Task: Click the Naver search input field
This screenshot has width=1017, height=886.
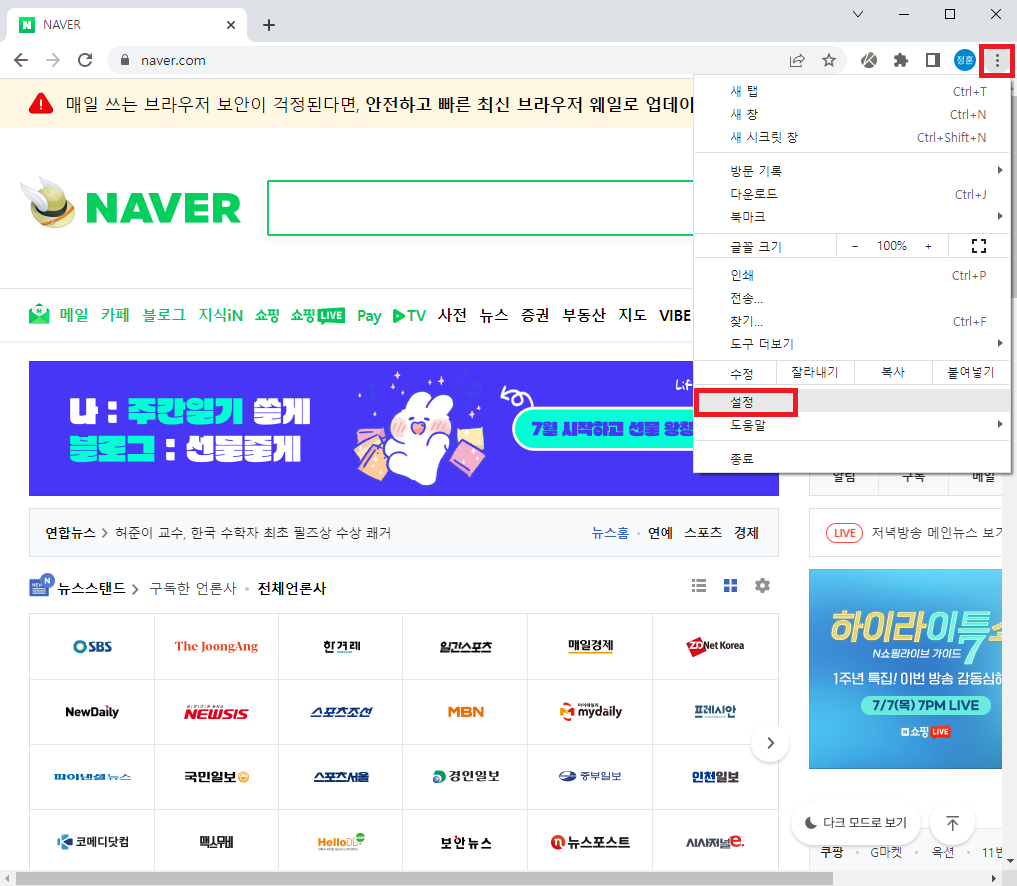Action: [481, 208]
